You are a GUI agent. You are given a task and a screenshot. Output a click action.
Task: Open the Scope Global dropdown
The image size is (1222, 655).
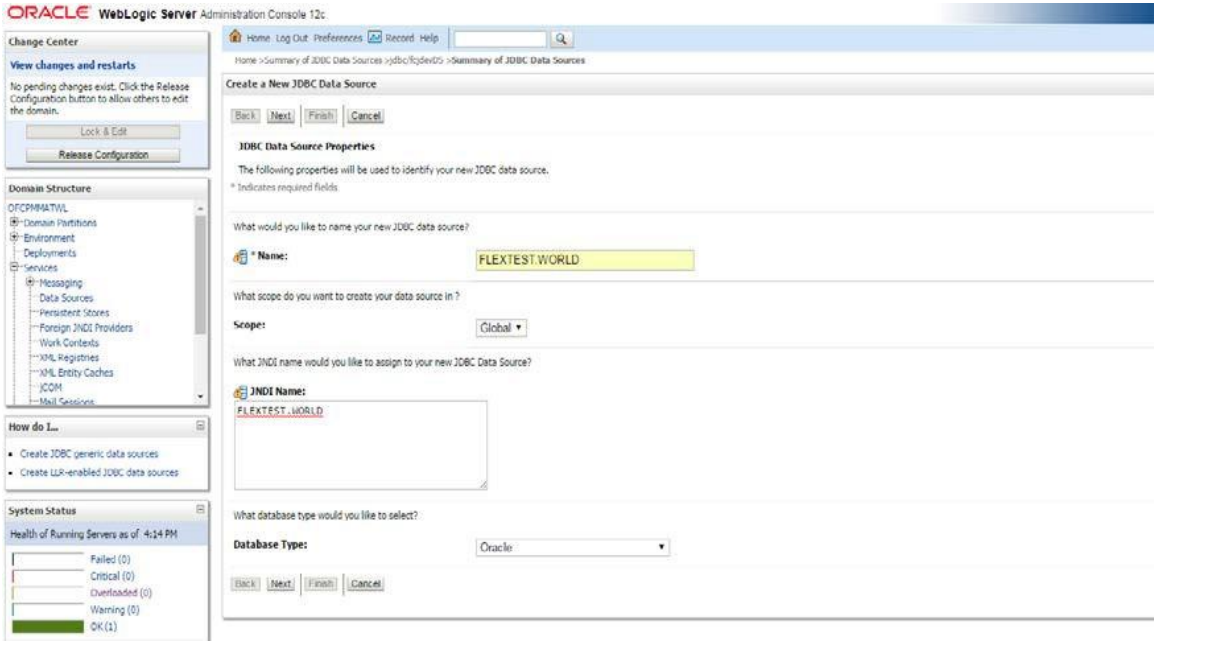pyautogui.click(x=503, y=327)
